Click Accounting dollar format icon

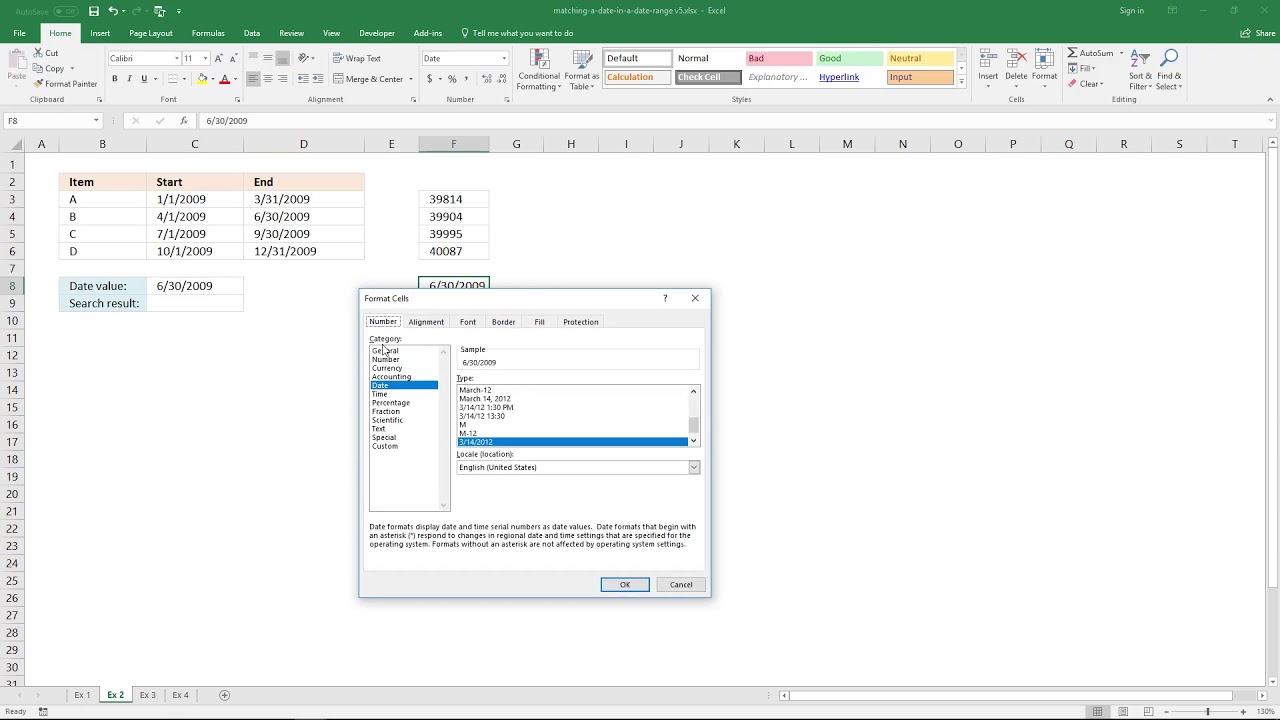tap(430, 79)
